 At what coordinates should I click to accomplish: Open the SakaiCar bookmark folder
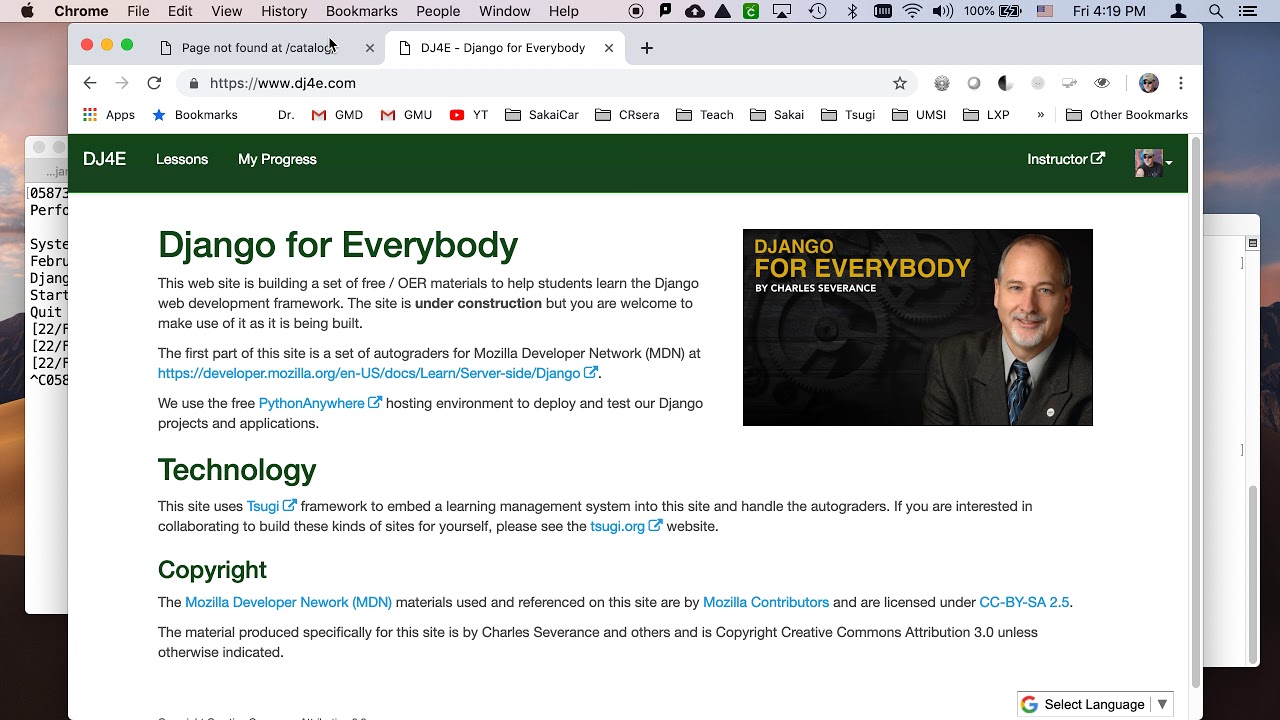[542, 115]
